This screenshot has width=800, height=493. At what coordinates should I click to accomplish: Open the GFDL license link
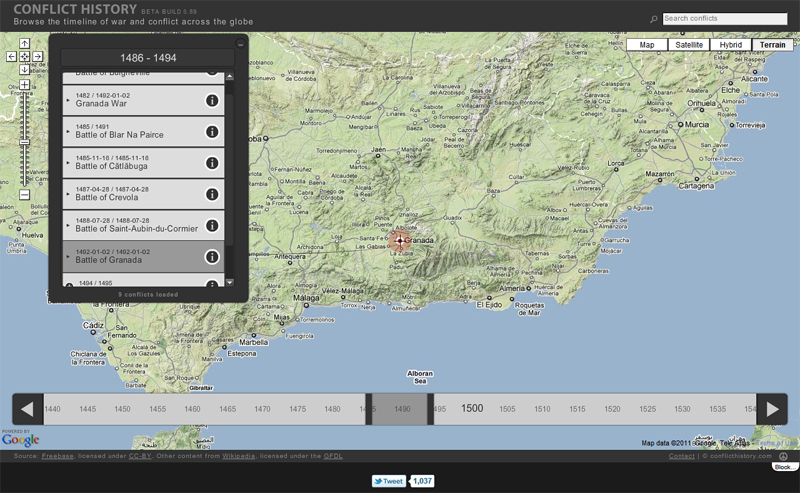(x=333, y=456)
